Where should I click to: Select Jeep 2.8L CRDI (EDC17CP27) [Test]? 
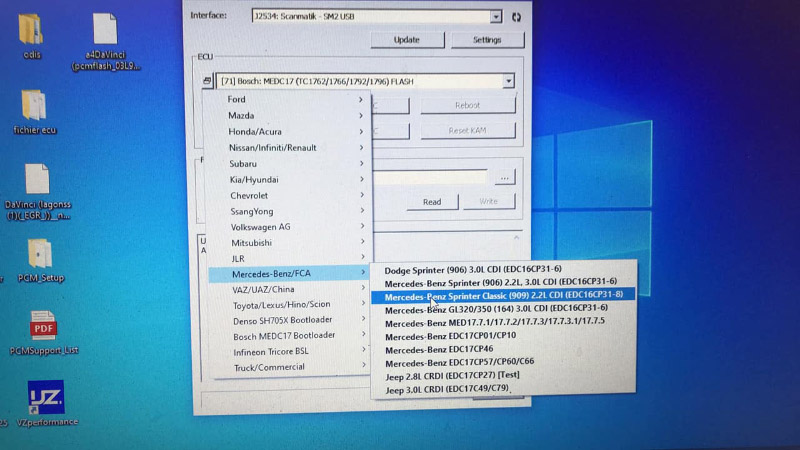point(503,375)
